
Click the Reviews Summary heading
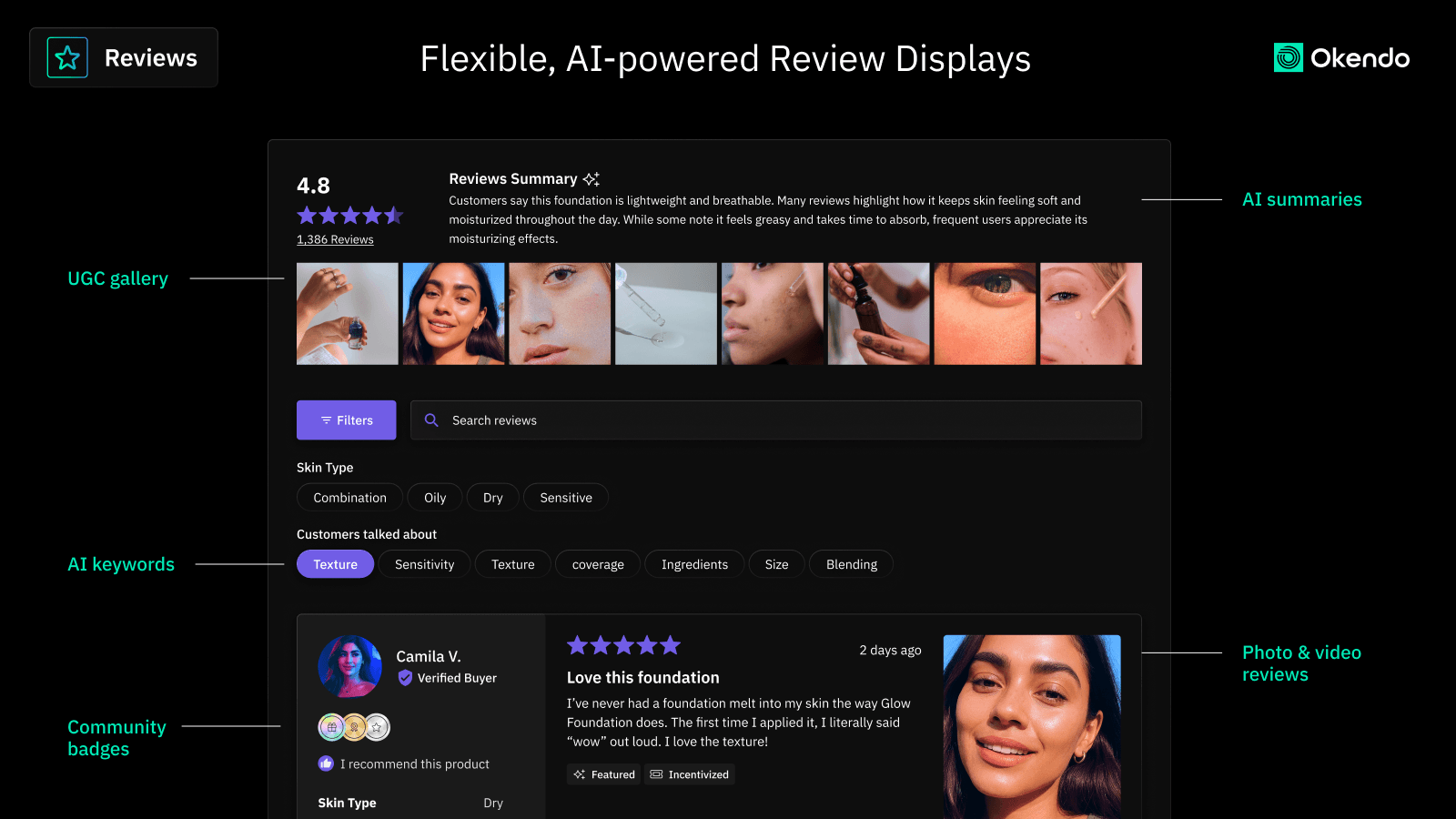512,179
